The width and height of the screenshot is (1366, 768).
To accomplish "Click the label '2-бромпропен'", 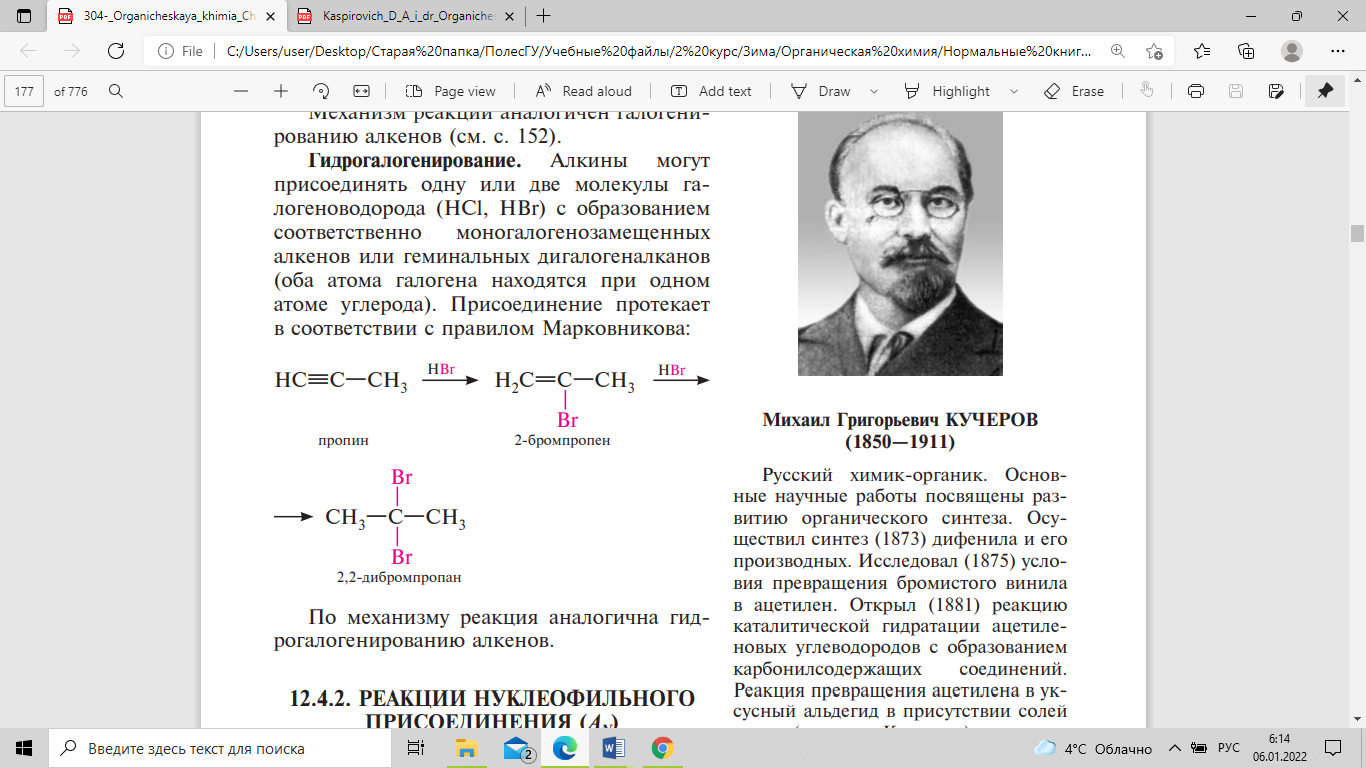I will pyautogui.click(x=562, y=440).
